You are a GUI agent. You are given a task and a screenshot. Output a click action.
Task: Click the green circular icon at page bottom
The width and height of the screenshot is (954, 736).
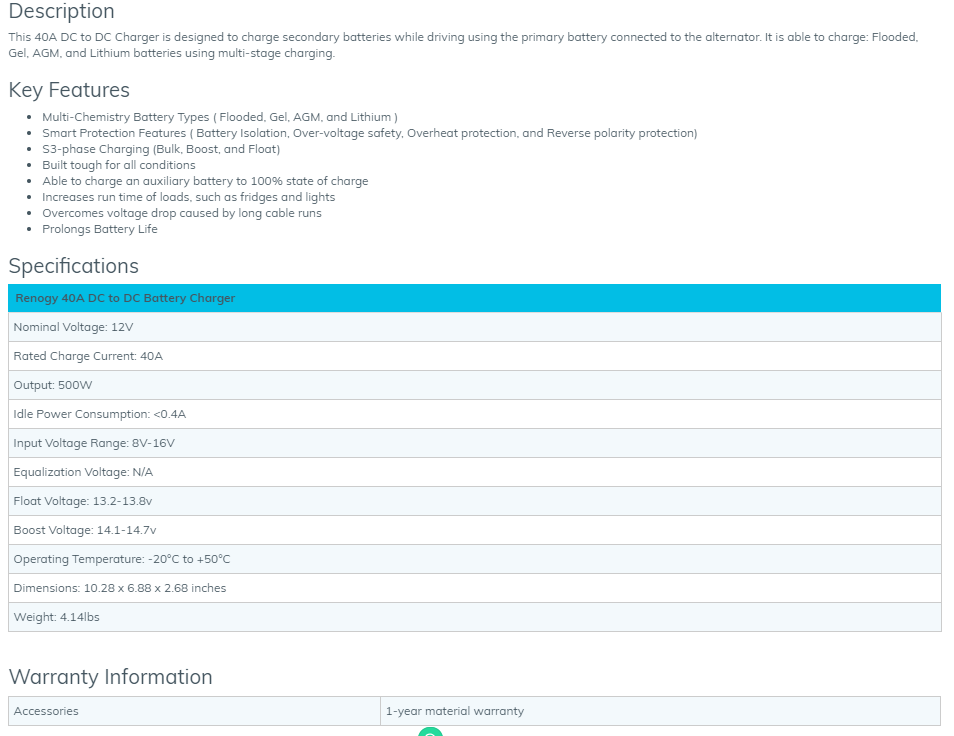[x=430, y=732]
